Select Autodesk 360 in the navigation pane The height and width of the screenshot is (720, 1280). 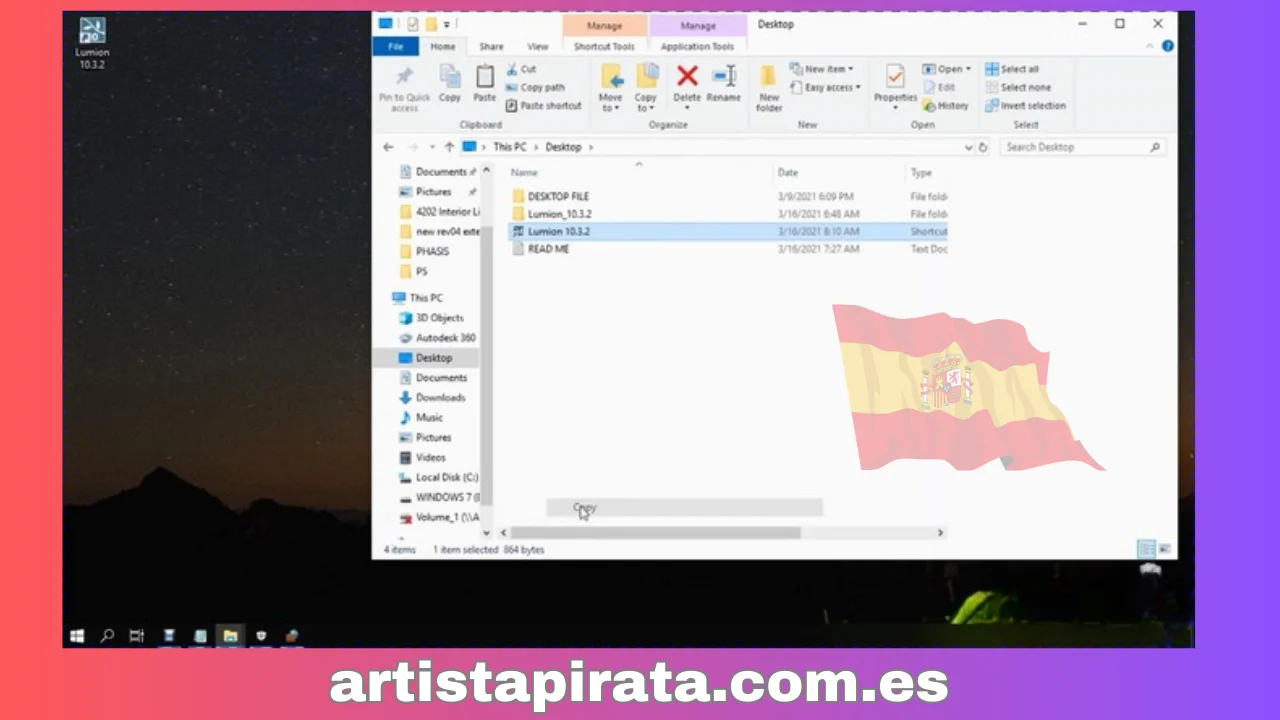tap(445, 338)
